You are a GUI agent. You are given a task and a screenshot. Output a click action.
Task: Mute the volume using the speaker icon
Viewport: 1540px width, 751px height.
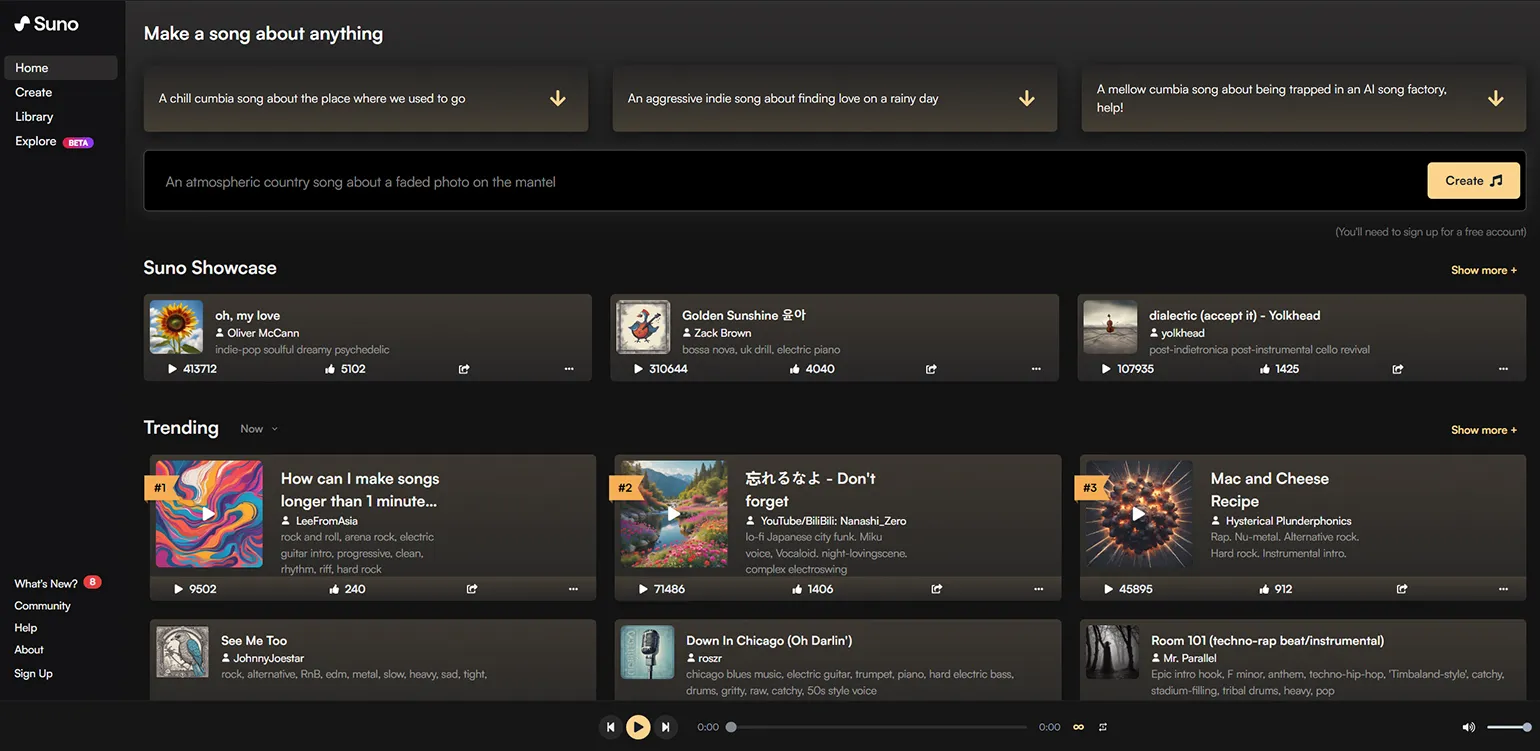(1468, 727)
